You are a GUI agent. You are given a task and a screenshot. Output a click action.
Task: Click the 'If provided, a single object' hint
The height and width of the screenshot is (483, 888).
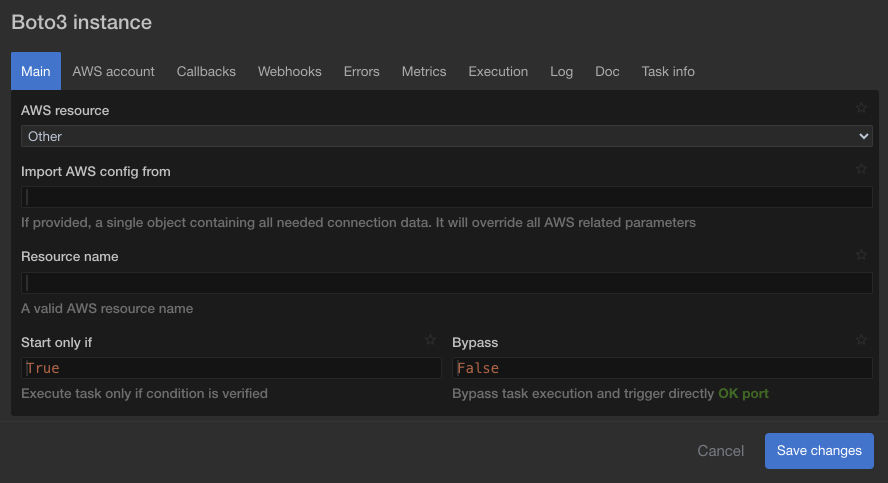358,223
